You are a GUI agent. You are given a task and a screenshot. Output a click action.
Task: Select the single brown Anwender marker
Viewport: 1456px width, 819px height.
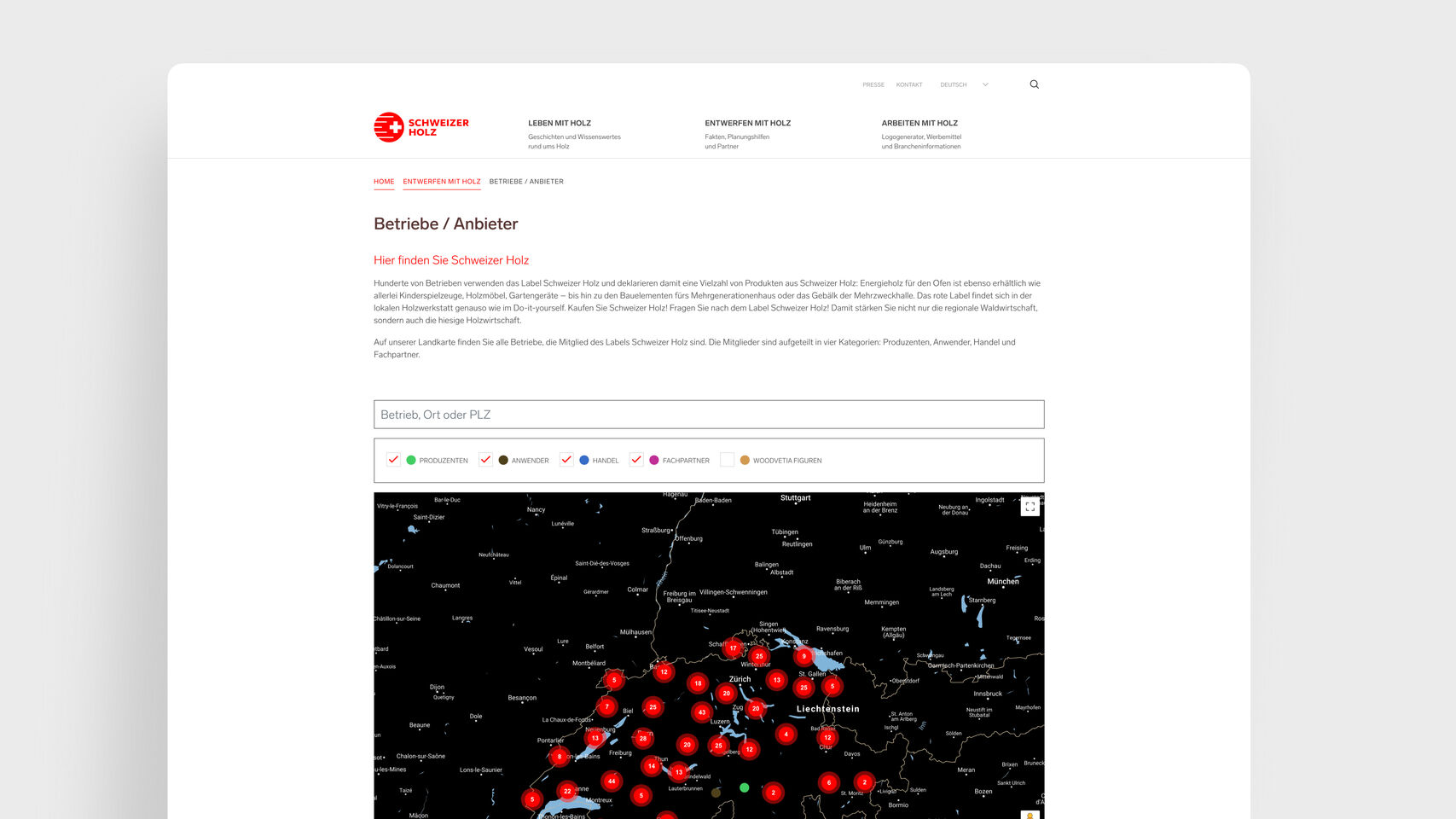[716, 793]
